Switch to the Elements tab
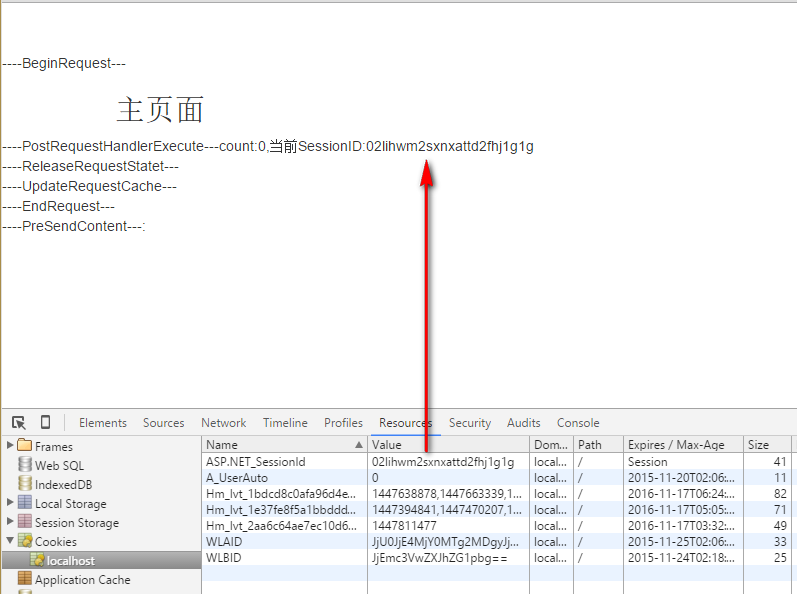Image resolution: width=797 pixels, height=594 pixels. 103,423
